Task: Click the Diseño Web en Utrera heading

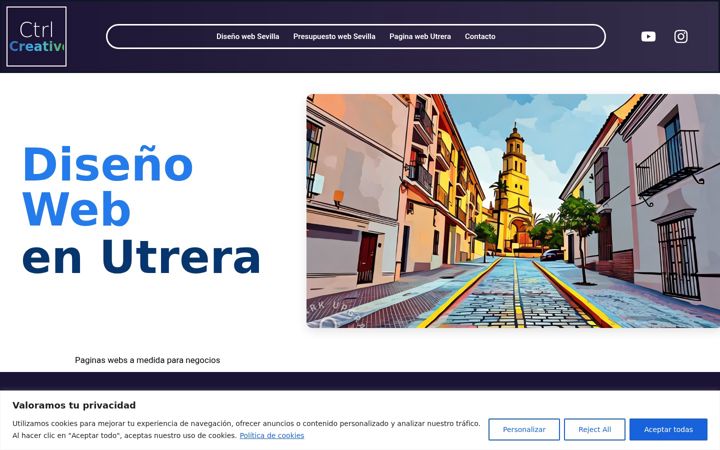Action: coord(141,210)
